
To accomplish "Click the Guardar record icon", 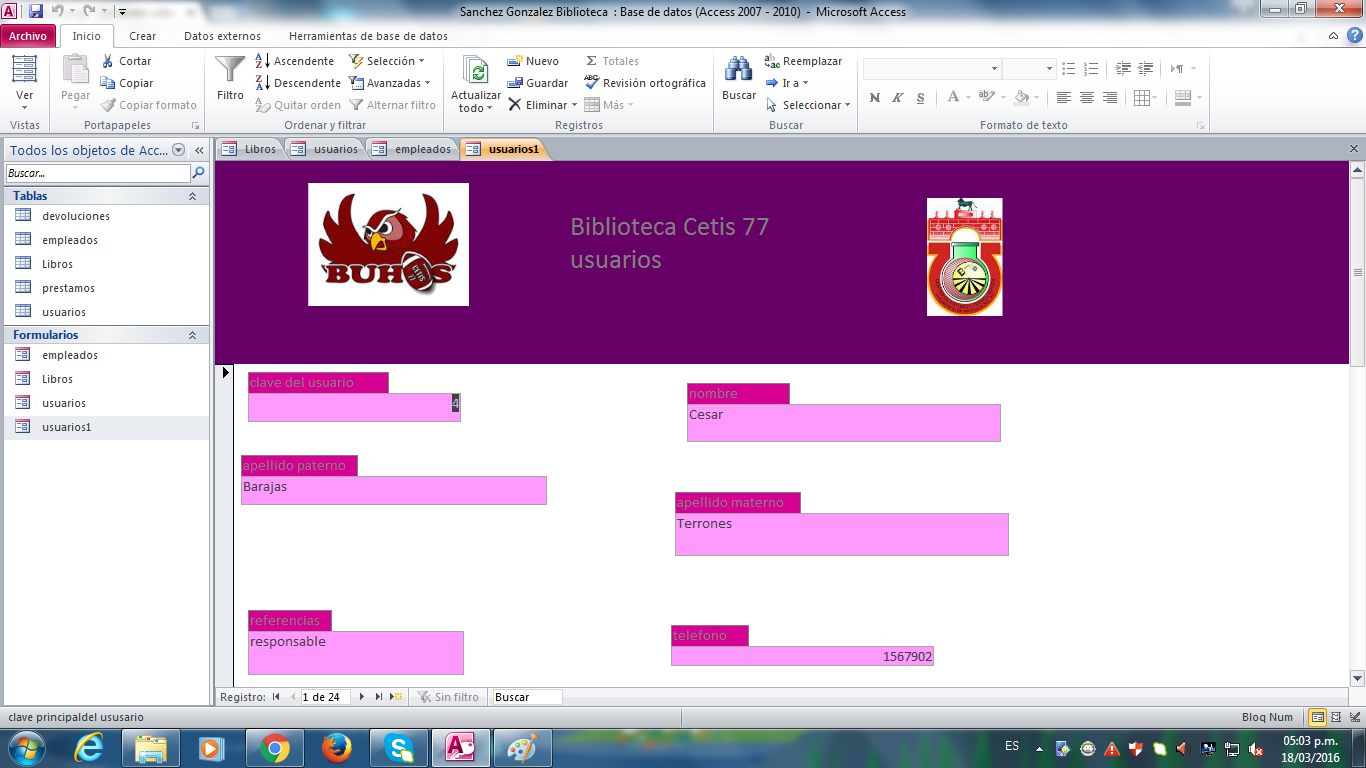I will (516, 83).
